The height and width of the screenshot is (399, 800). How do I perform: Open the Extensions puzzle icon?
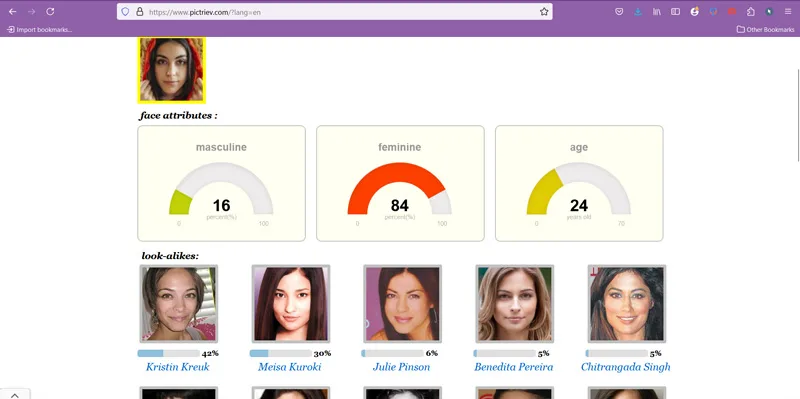[x=751, y=12]
